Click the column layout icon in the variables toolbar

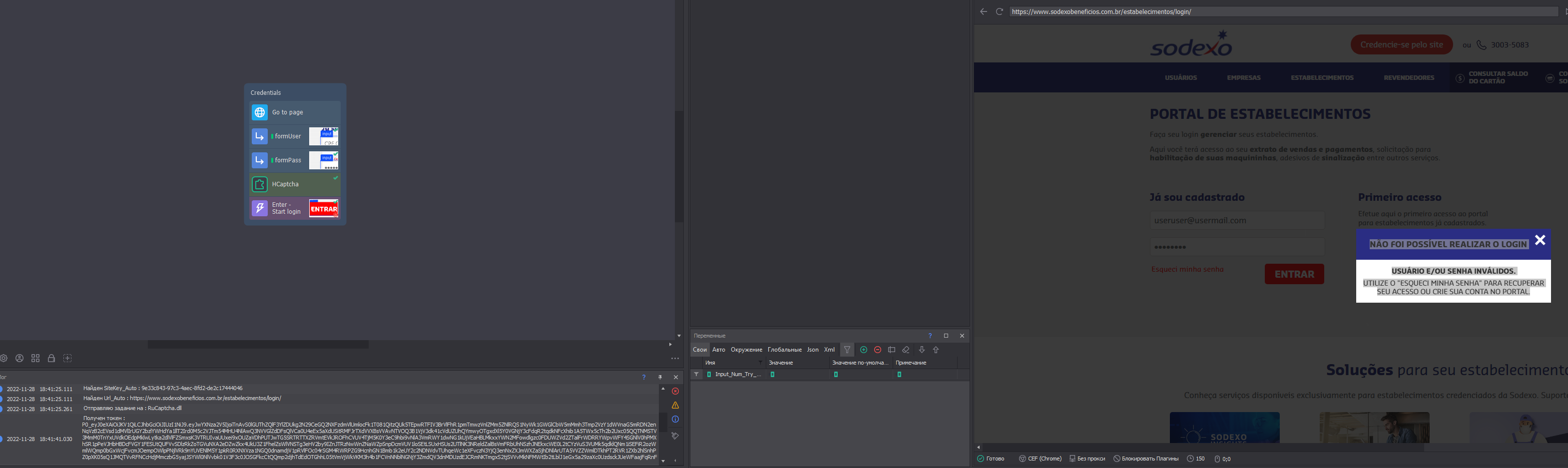click(x=892, y=350)
